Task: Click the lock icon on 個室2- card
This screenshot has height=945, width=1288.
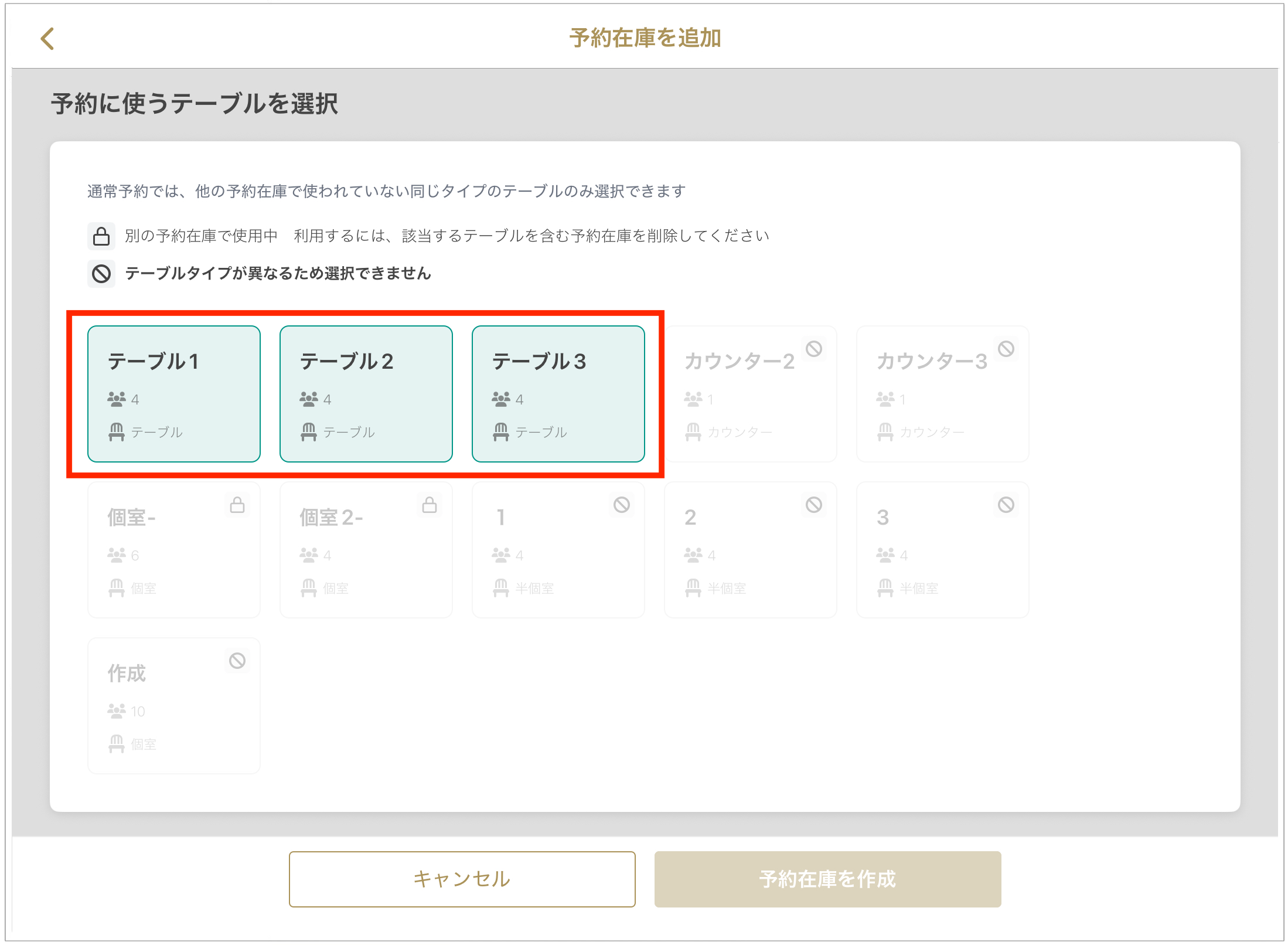Action: click(x=430, y=505)
